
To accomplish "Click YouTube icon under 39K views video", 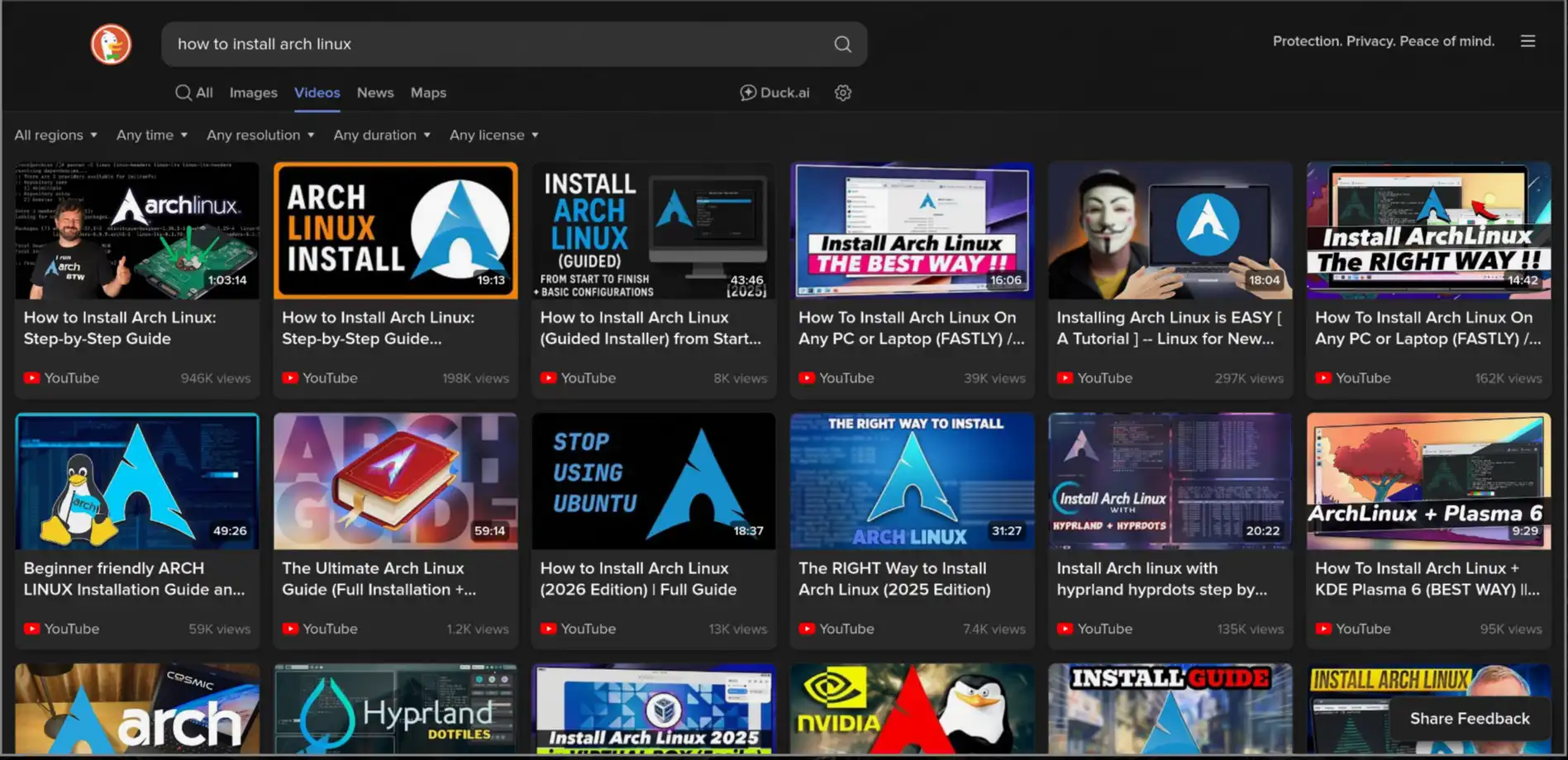I will click(x=807, y=378).
